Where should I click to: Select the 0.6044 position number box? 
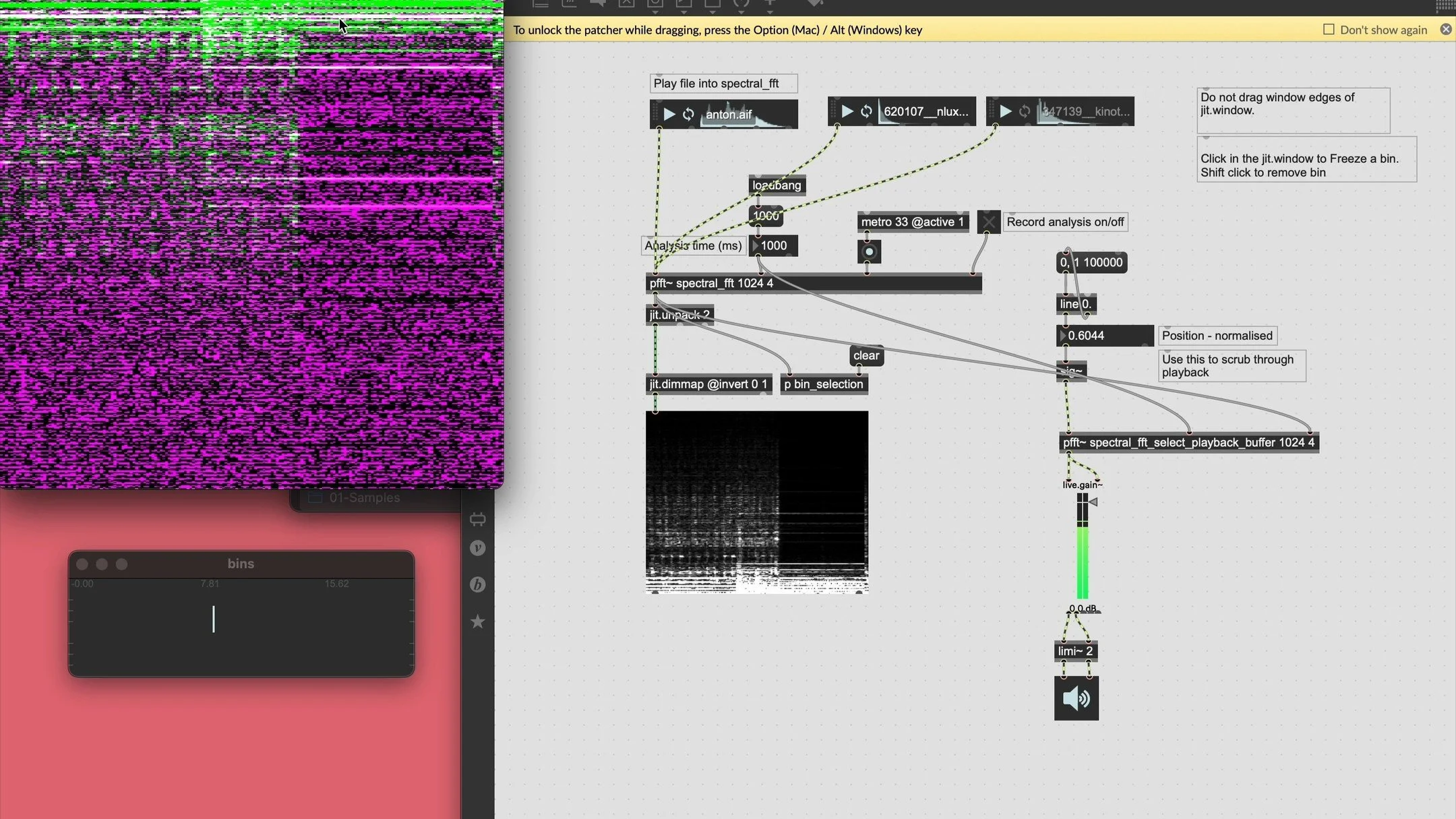[x=1104, y=336]
